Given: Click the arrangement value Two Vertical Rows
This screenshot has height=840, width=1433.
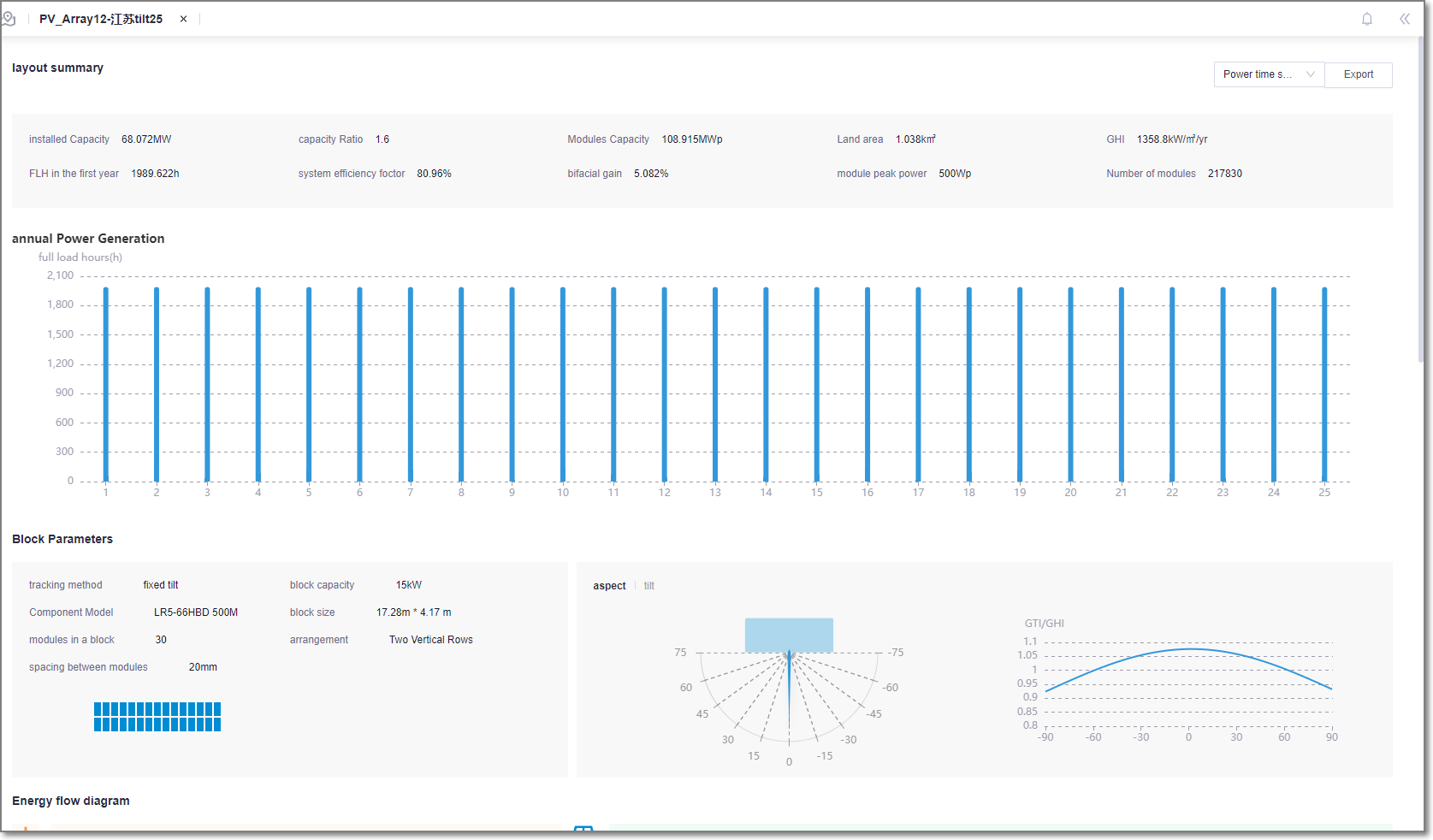Looking at the screenshot, I should click(431, 640).
